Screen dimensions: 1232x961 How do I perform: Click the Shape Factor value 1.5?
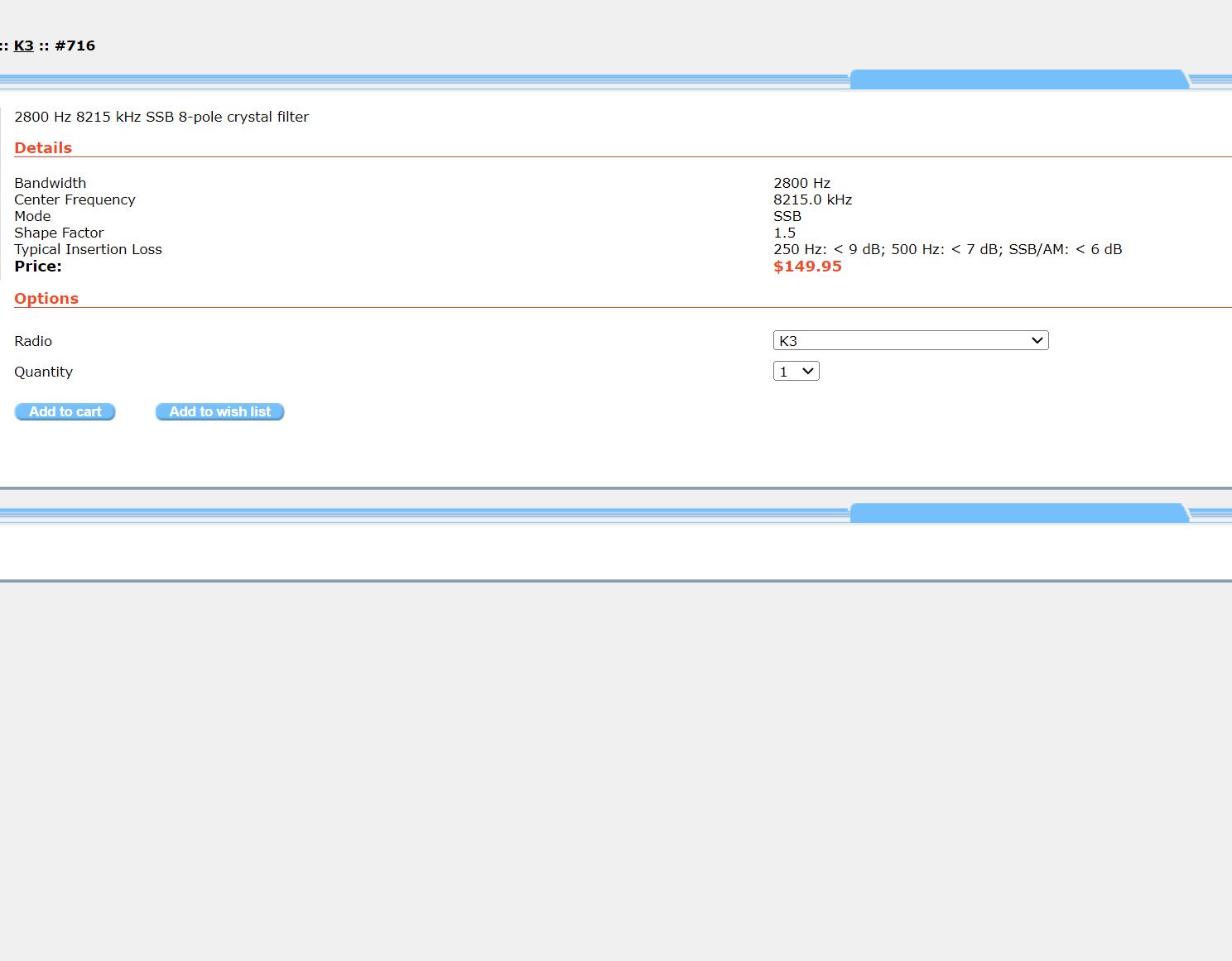[784, 233]
